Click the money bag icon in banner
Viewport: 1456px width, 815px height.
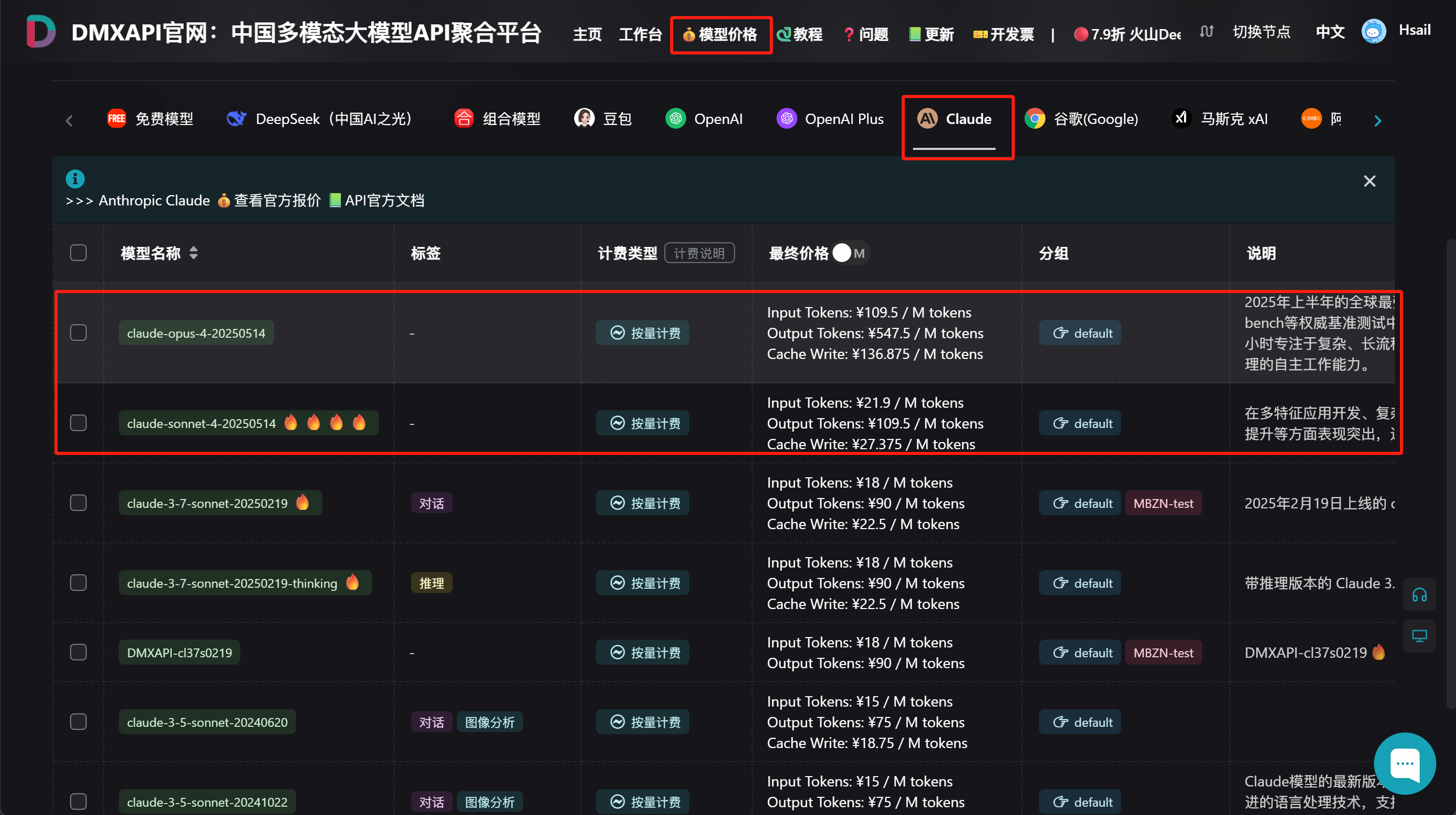(x=224, y=200)
